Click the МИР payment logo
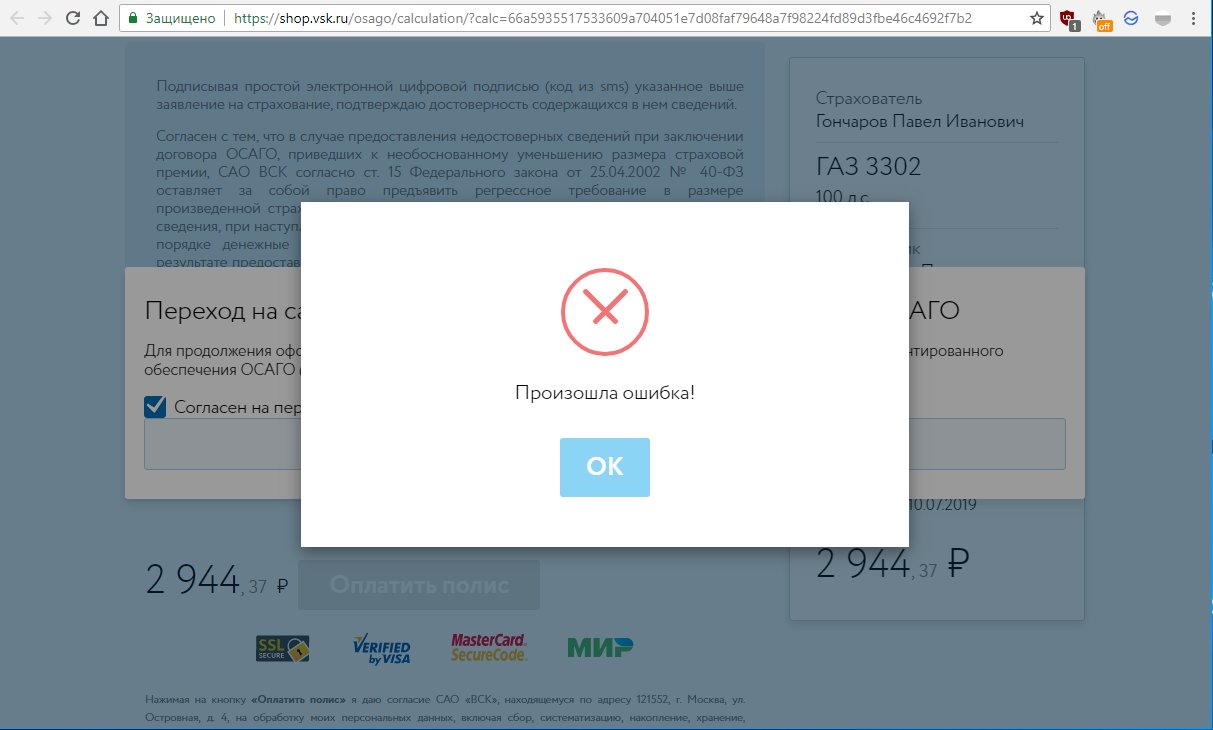 point(601,647)
